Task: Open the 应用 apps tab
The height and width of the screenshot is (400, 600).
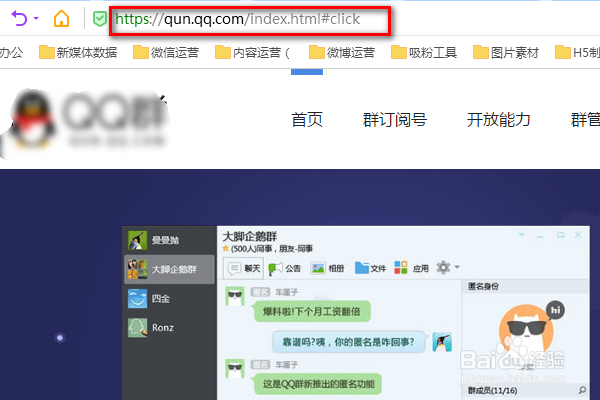Action: [411, 268]
